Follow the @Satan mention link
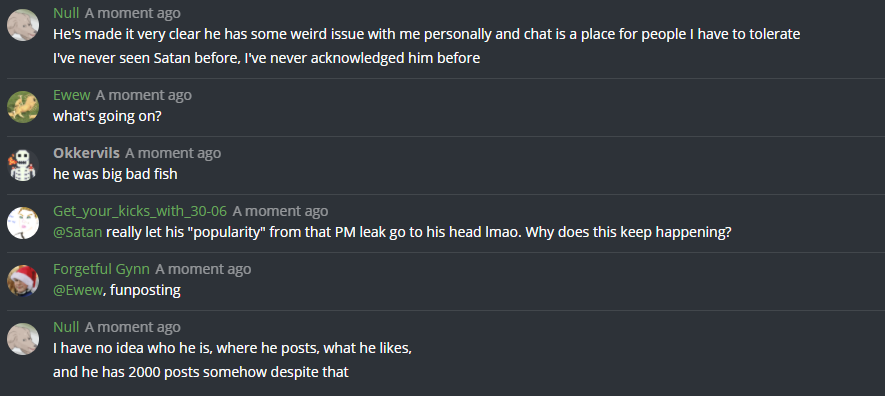 pyautogui.click(x=78, y=232)
